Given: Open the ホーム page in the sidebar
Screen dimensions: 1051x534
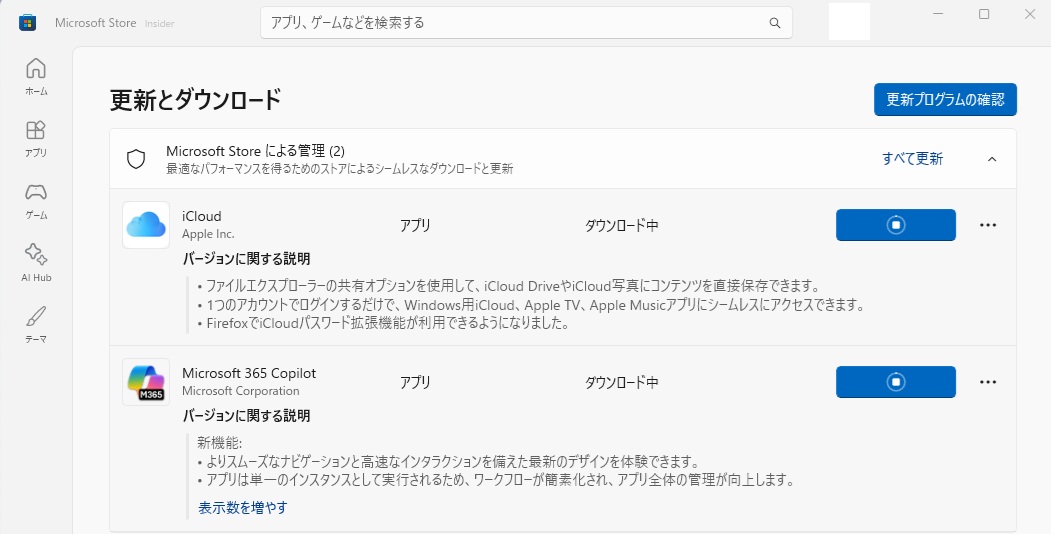Looking at the screenshot, I should pos(36,77).
